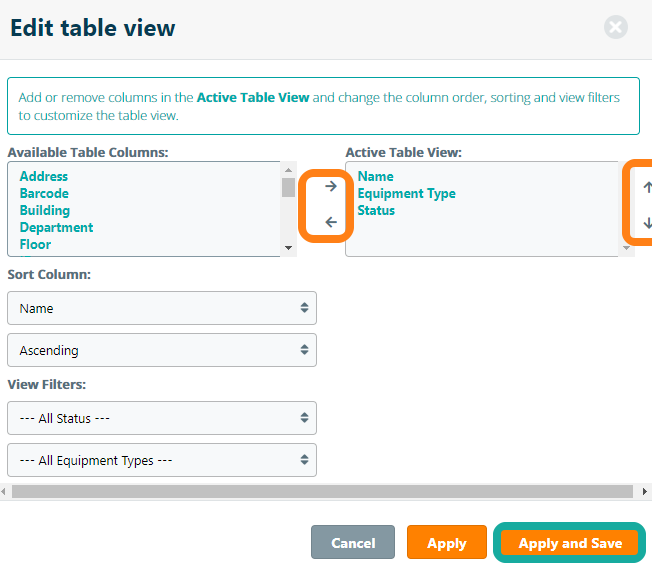Click the right arrow to add column
652x572 pixels.
[331, 186]
